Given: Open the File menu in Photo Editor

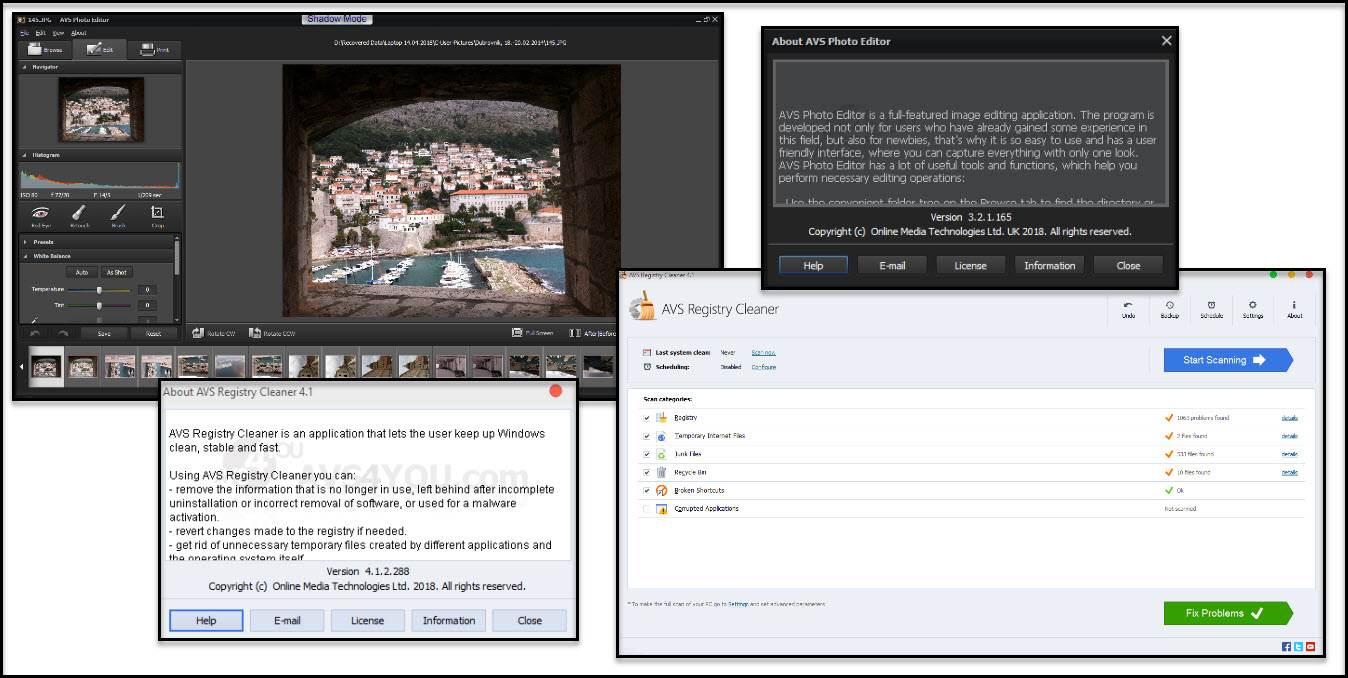Looking at the screenshot, I should [x=24, y=33].
